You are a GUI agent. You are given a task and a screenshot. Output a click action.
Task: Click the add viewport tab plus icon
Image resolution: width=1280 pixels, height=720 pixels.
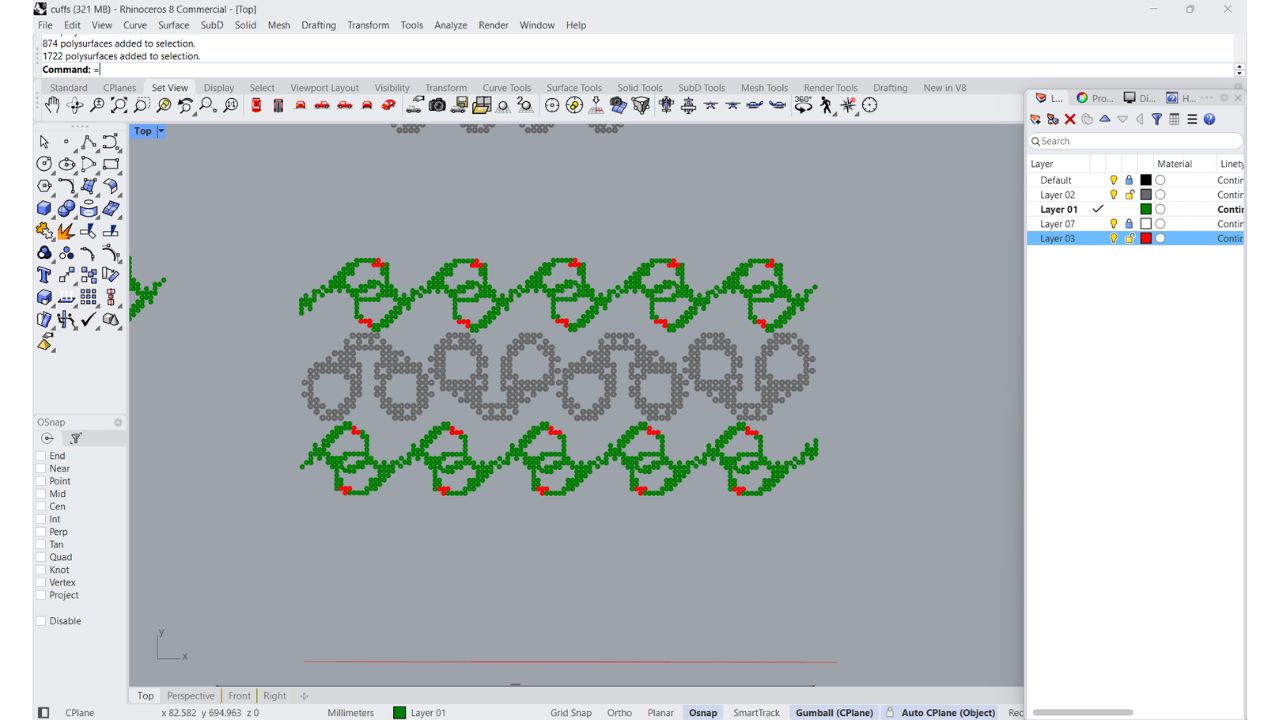click(304, 696)
